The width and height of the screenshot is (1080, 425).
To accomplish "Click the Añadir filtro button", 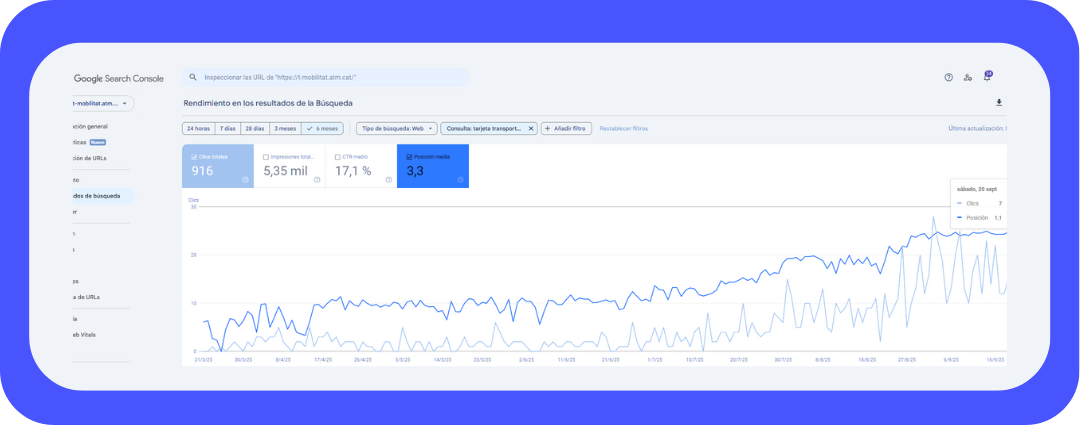I will (567, 128).
